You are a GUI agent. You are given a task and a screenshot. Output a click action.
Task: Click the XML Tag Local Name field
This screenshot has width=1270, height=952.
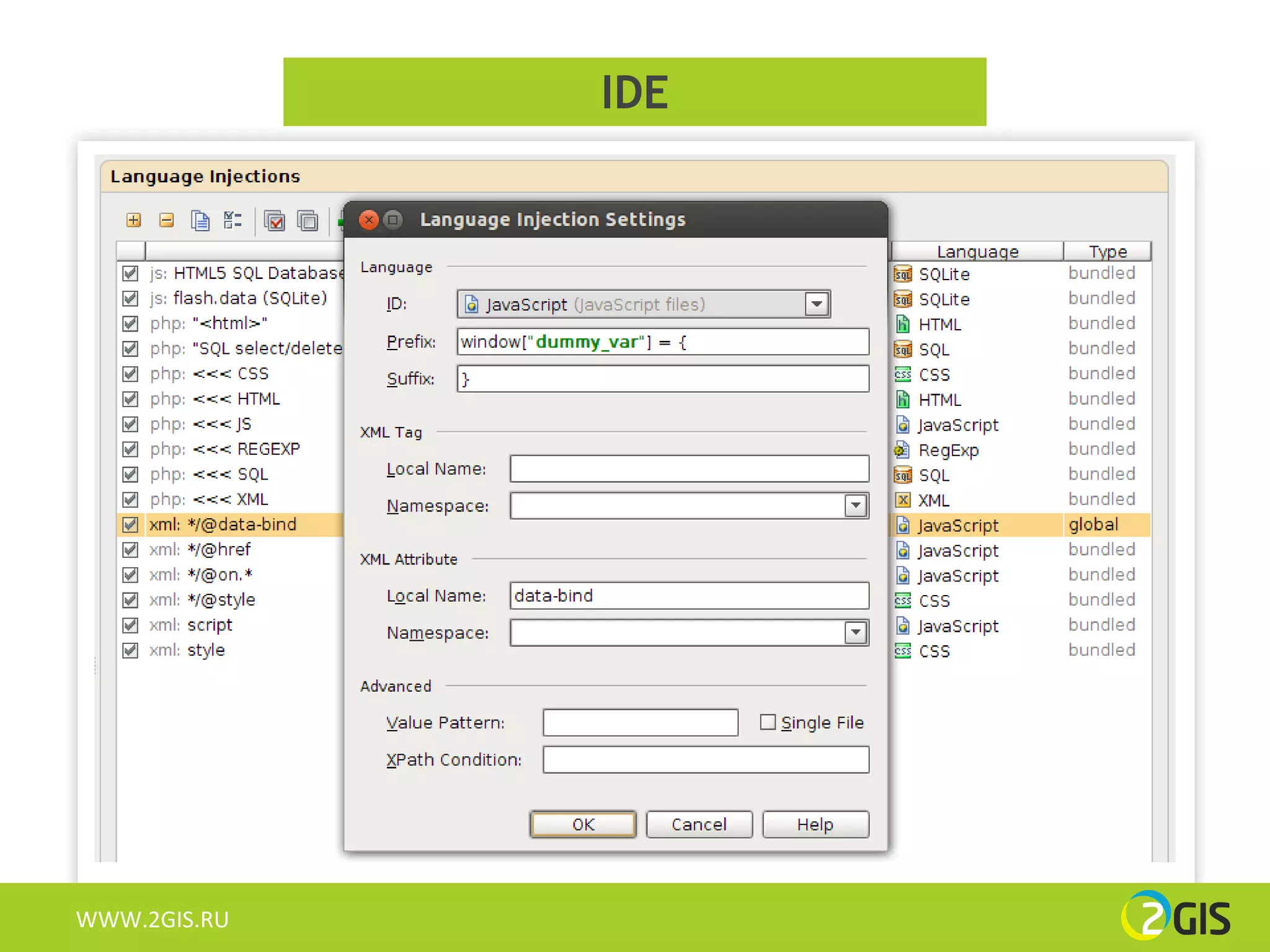pos(689,469)
